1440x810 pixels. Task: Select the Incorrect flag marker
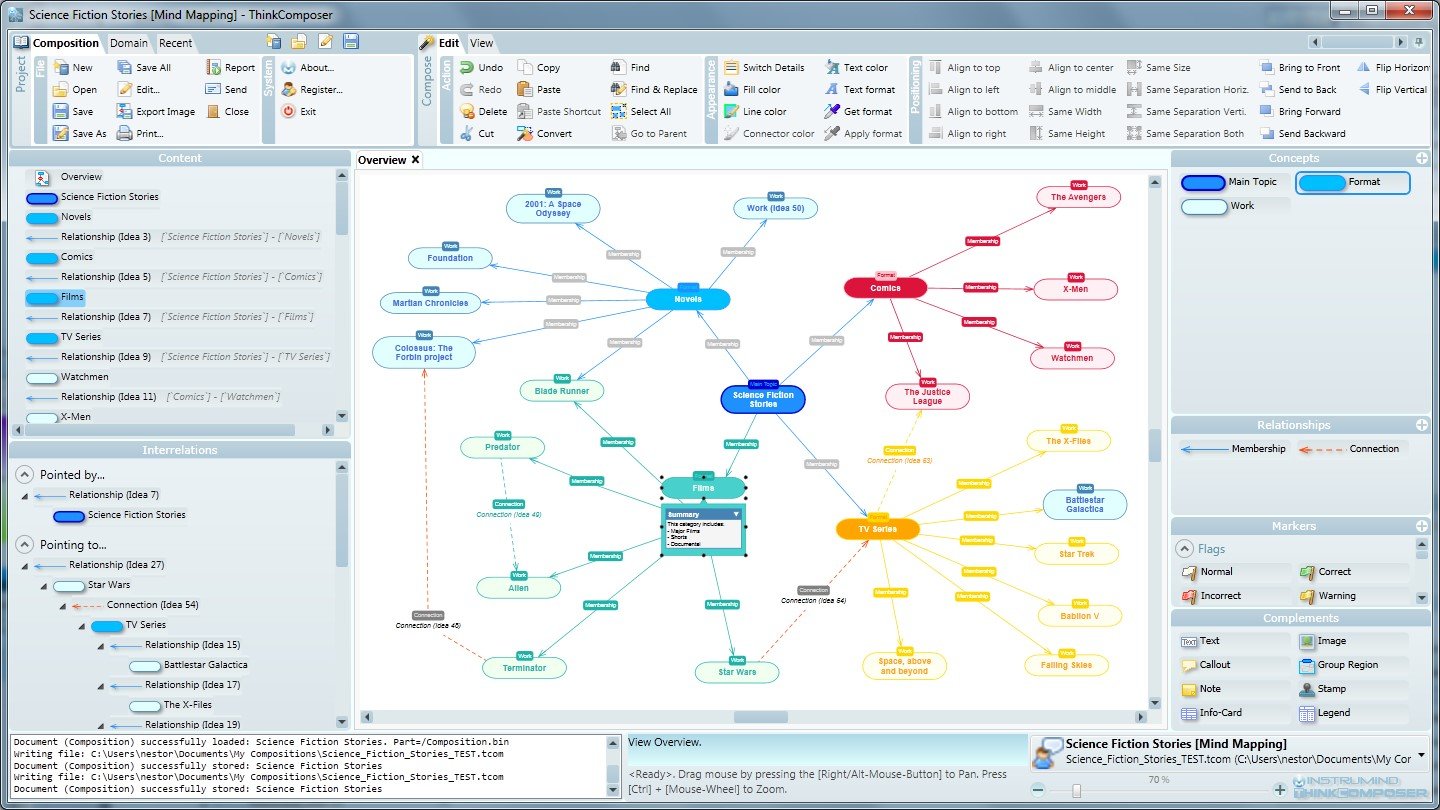tap(1211, 596)
